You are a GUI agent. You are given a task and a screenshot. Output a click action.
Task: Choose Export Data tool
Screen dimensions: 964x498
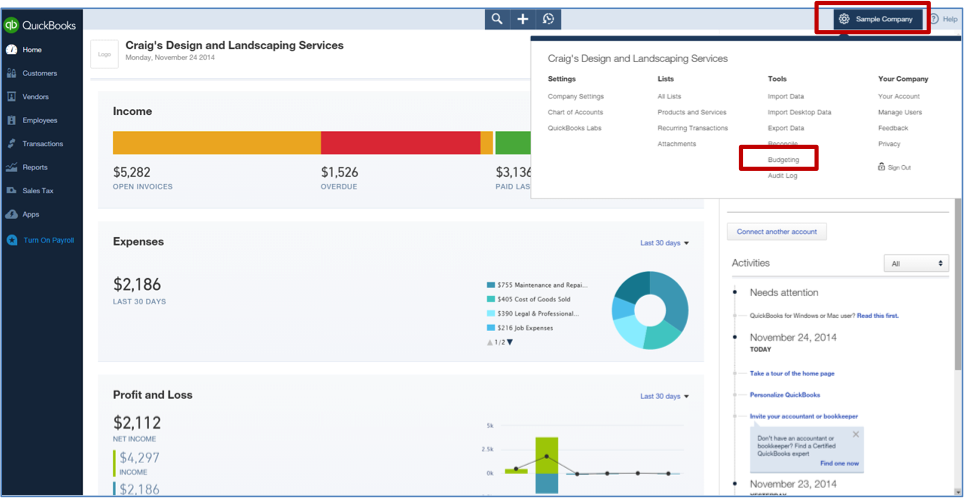click(786, 128)
